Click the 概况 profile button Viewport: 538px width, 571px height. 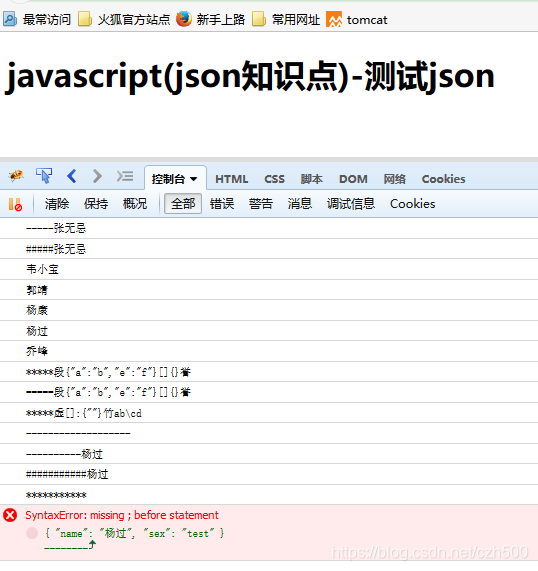[x=135, y=204]
